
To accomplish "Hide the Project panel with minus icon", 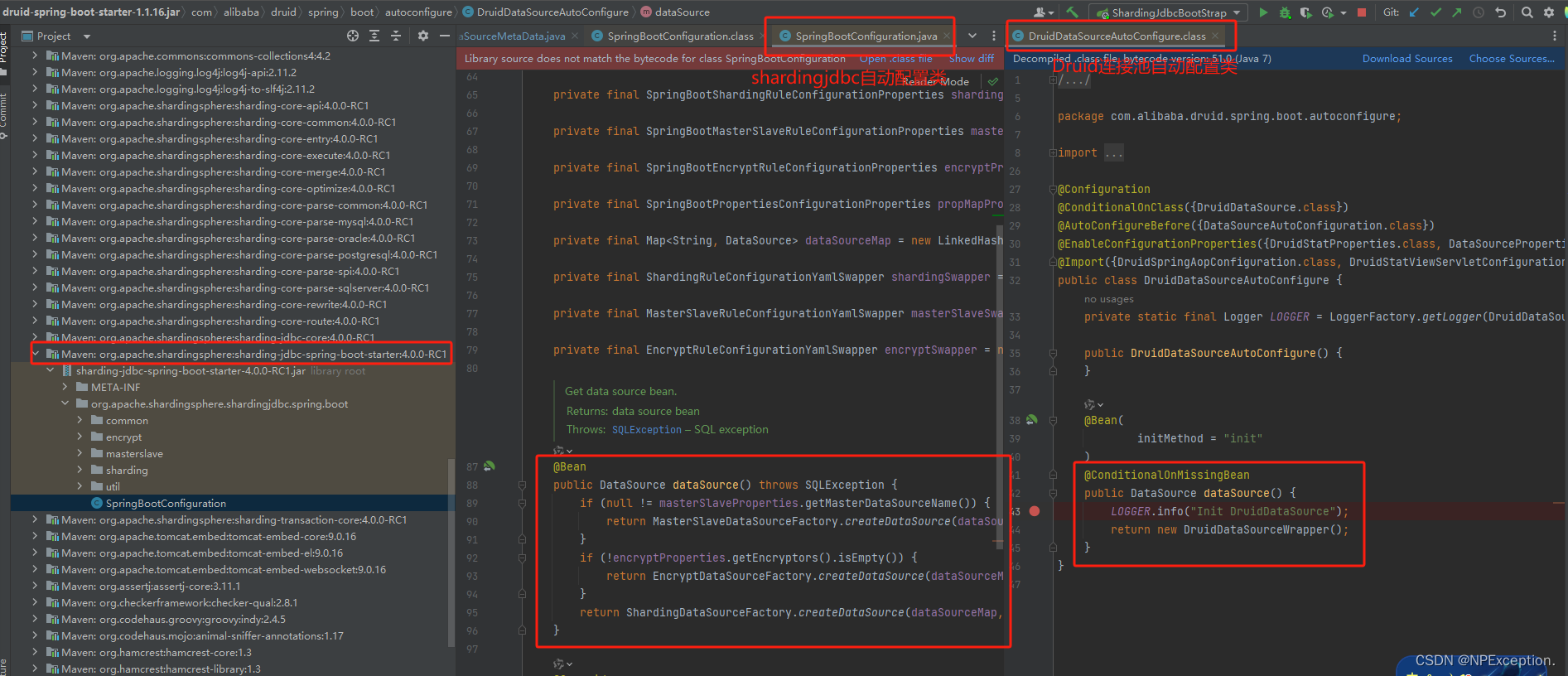I will pyautogui.click(x=445, y=36).
